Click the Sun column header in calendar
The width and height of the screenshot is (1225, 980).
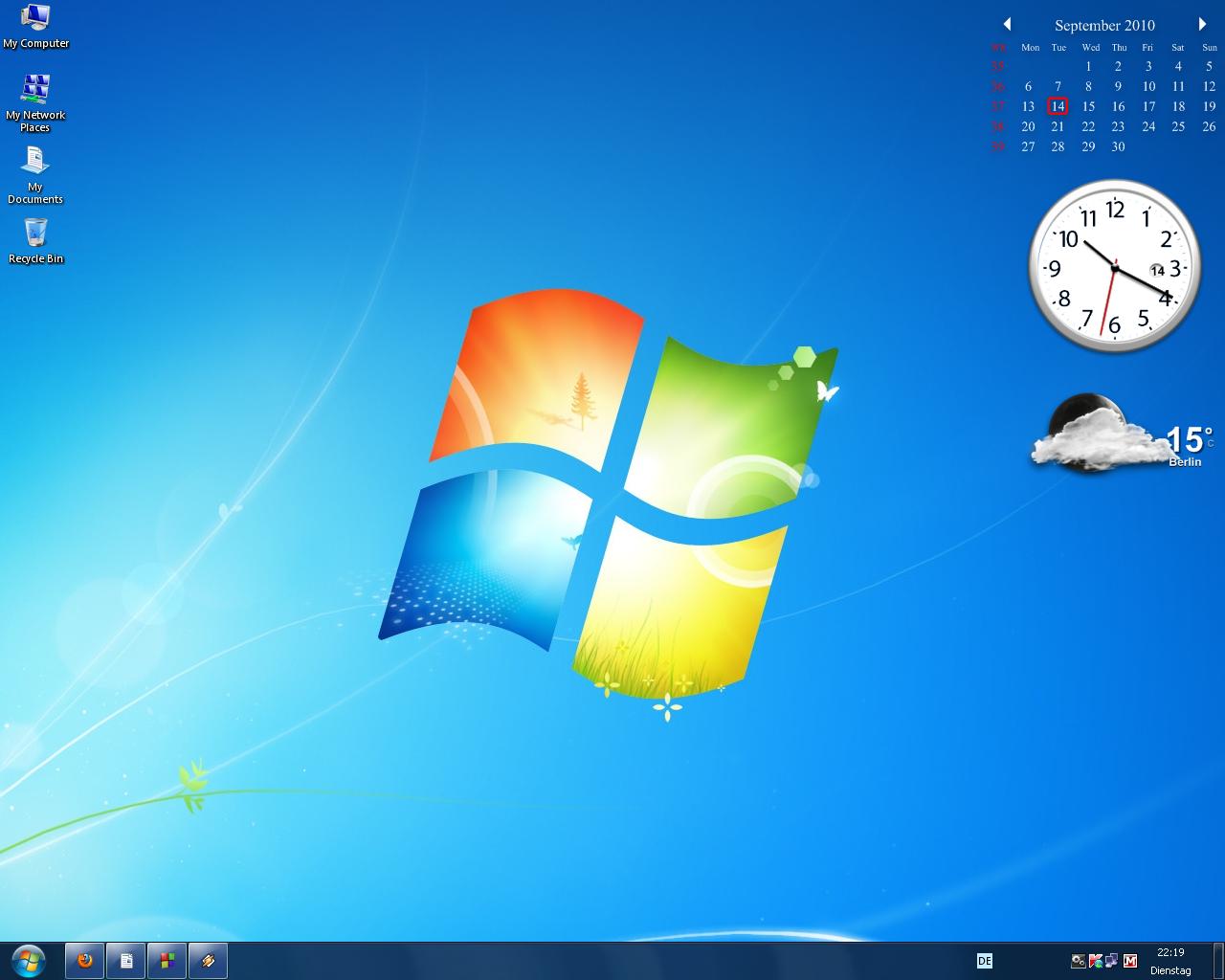1210,47
